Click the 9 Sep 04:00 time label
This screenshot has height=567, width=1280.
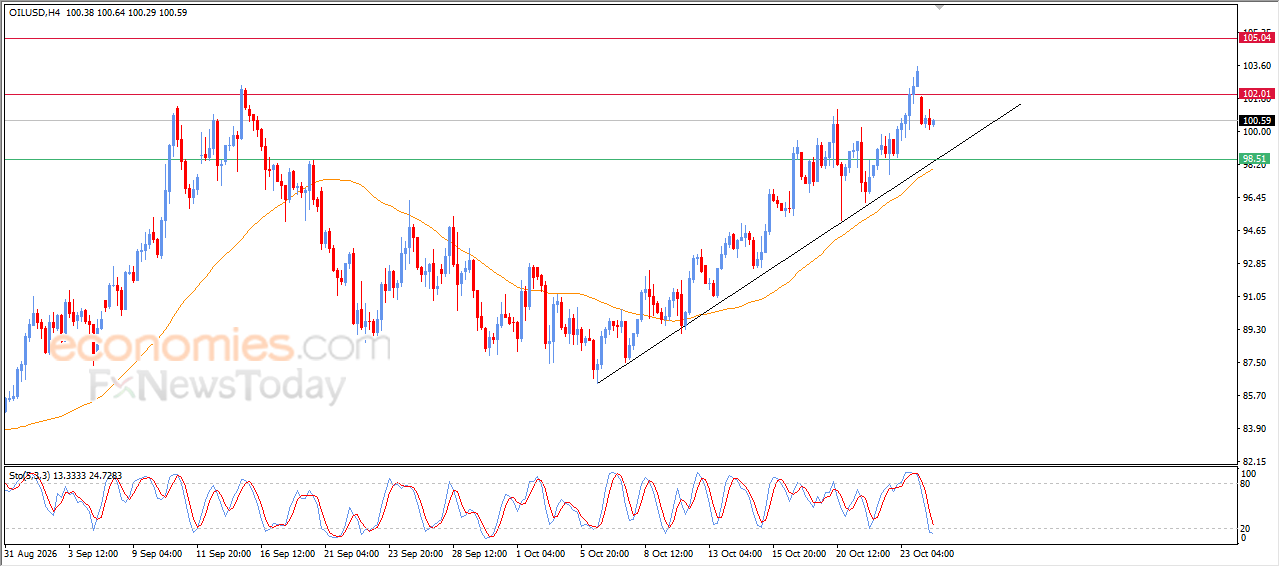tap(156, 552)
